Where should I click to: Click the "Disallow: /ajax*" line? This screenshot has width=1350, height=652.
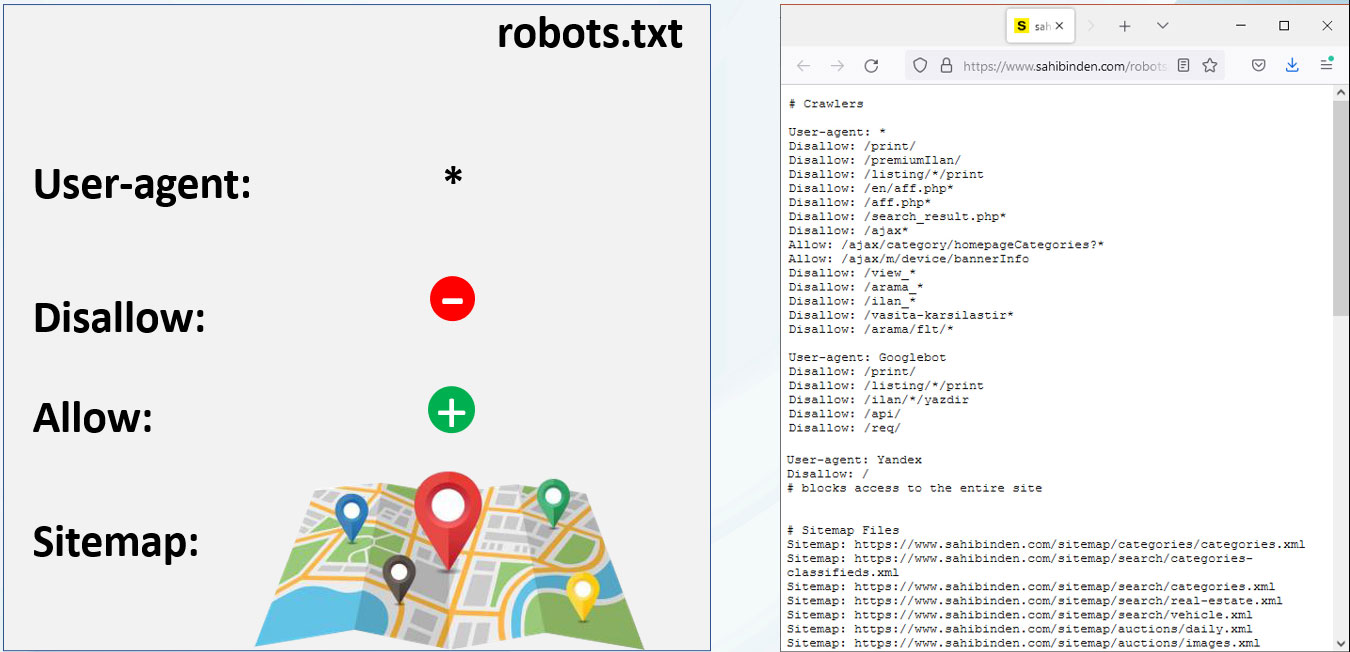pyautogui.click(x=848, y=230)
